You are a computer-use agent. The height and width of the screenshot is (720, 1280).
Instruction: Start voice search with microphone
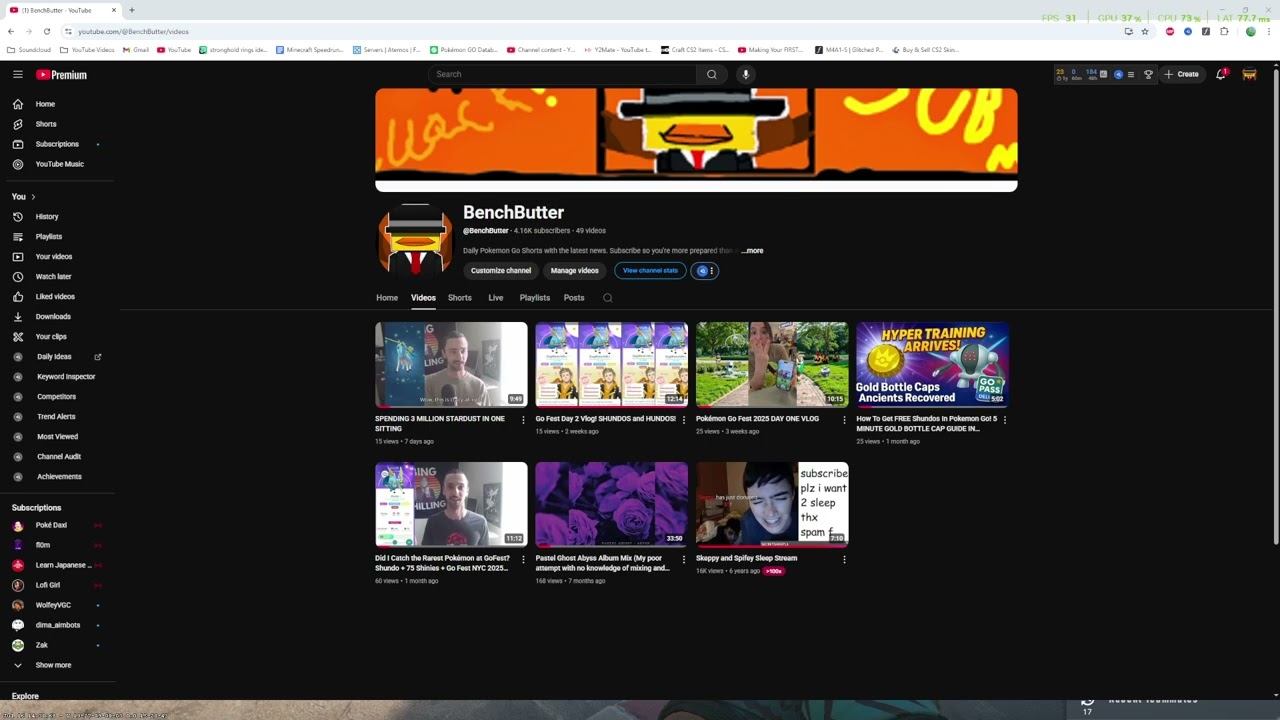(x=745, y=74)
